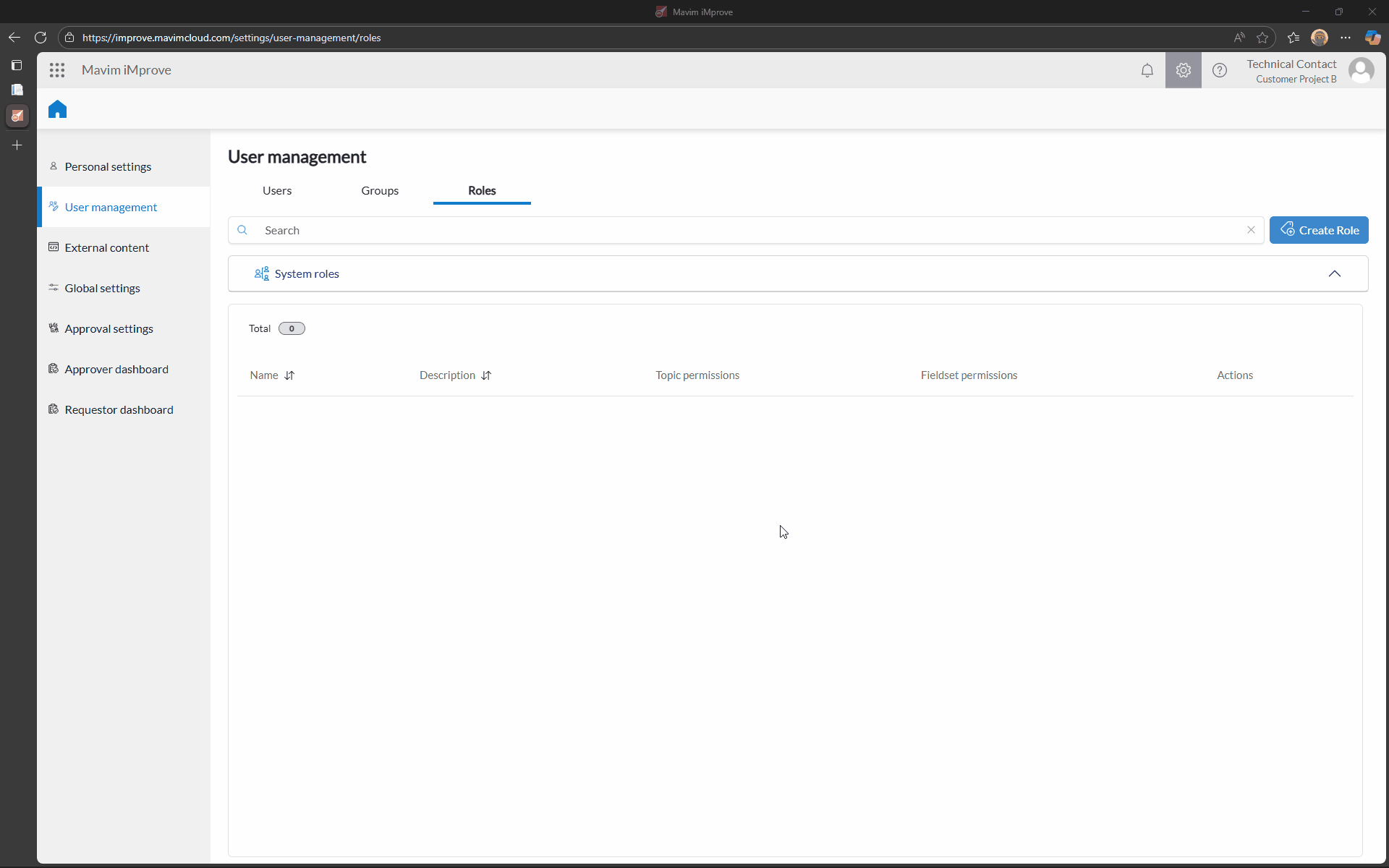The width and height of the screenshot is (1389, 868).
Task: Click the settings gear icon
Action: pyautogui.click(x=1183, y=70)
